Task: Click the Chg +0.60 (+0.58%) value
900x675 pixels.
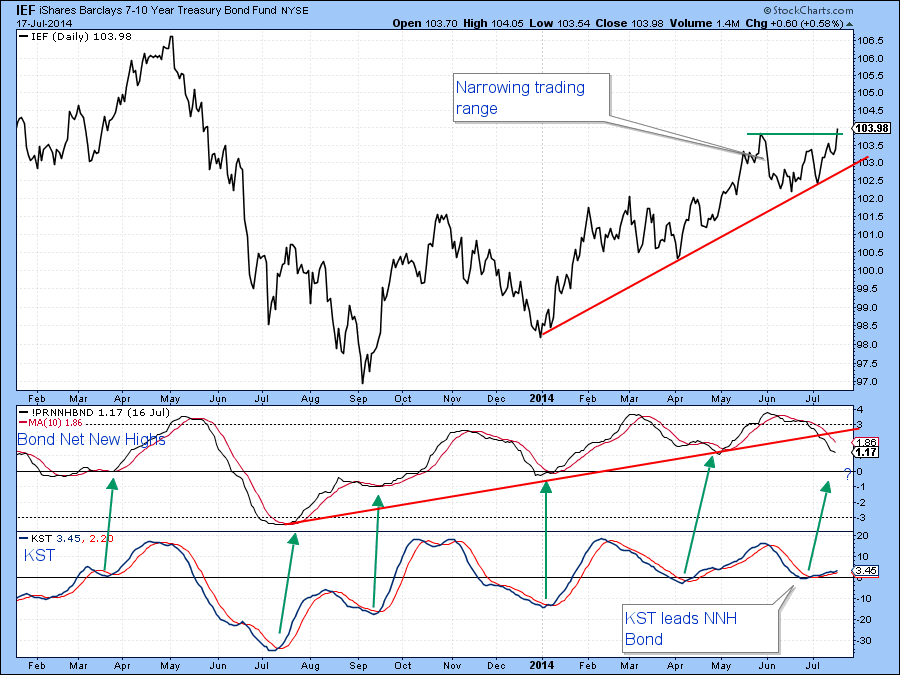Action: pyautogui.click(x=794, y=24)
